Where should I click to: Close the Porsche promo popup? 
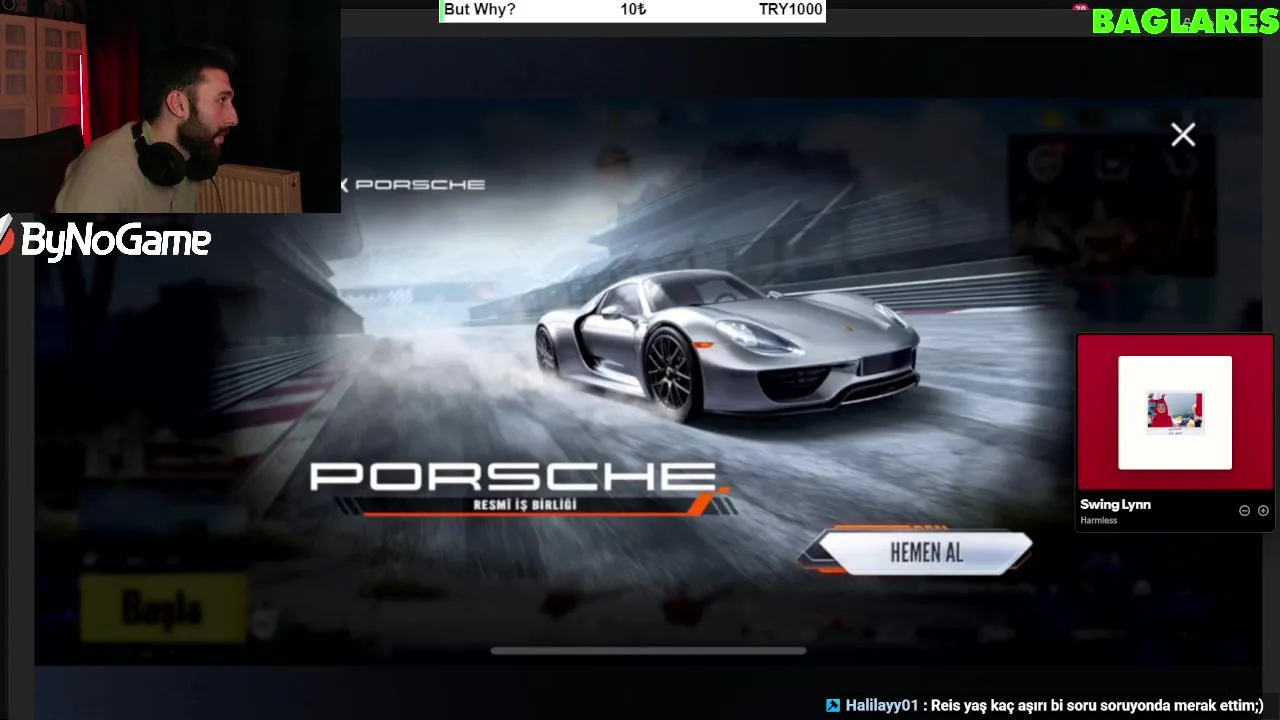click(1183, 135)
